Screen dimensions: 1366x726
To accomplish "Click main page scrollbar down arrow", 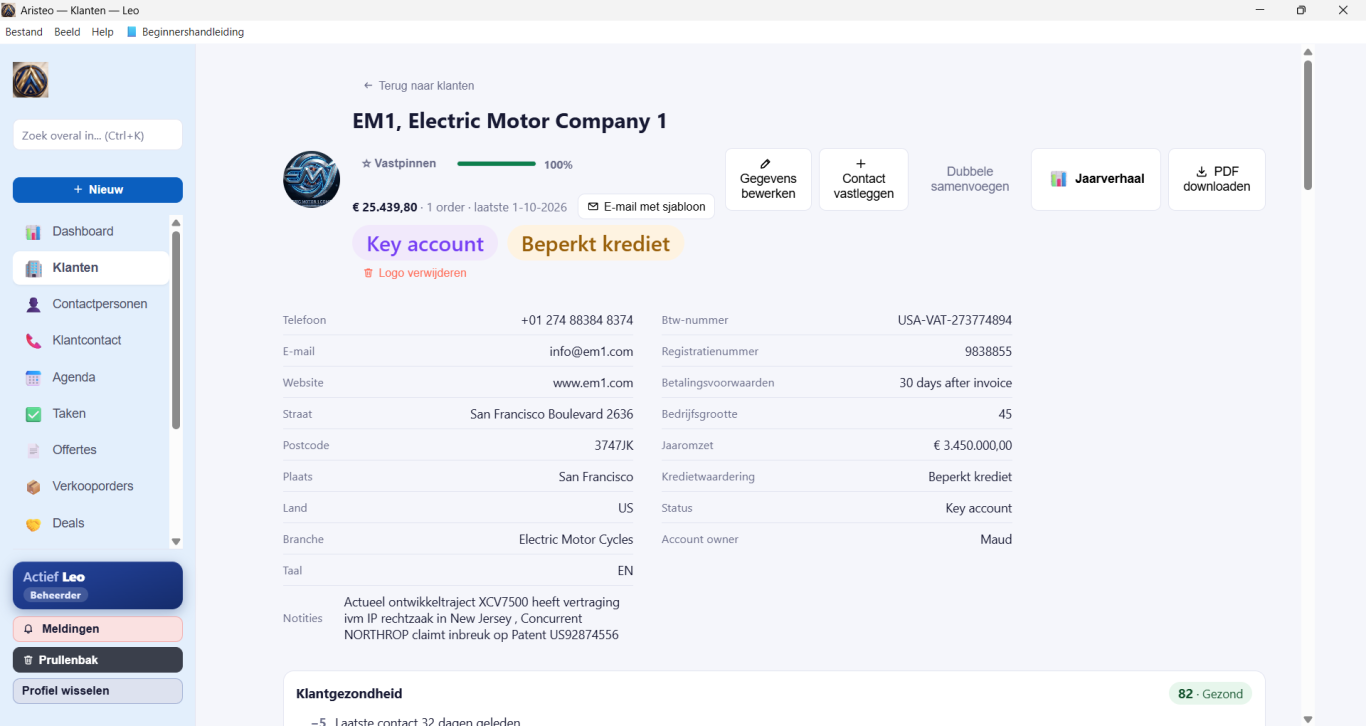I will [x=1307, y=719].
